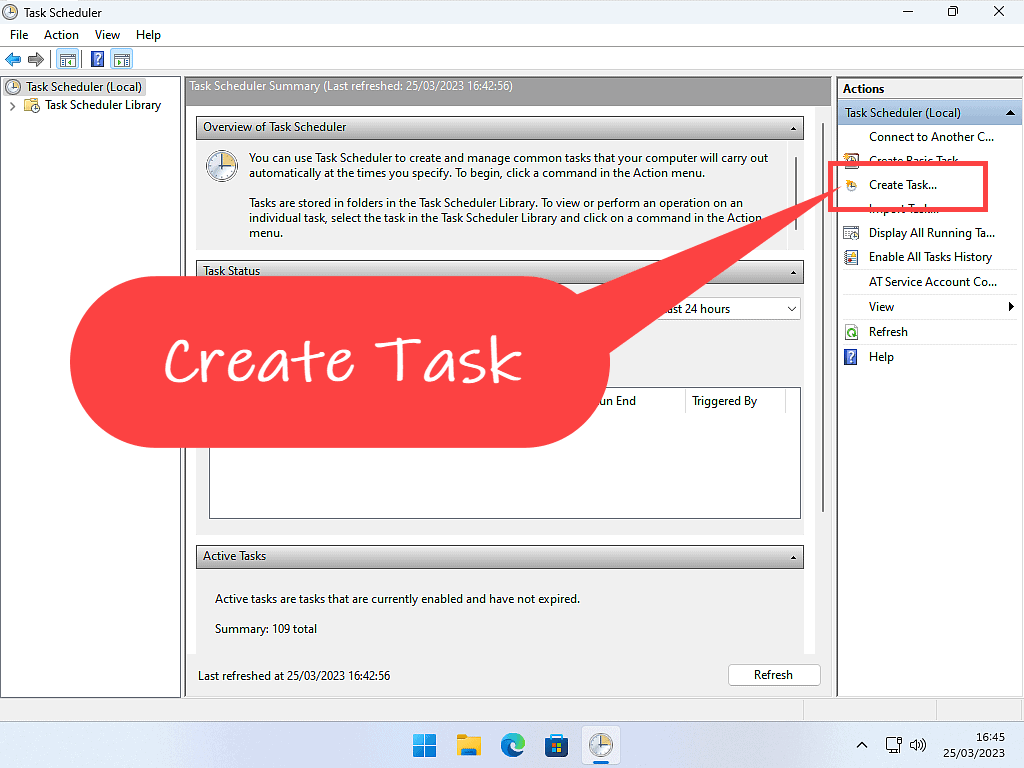Click the Show/Hide Console Tree toolbar icon

68,59
